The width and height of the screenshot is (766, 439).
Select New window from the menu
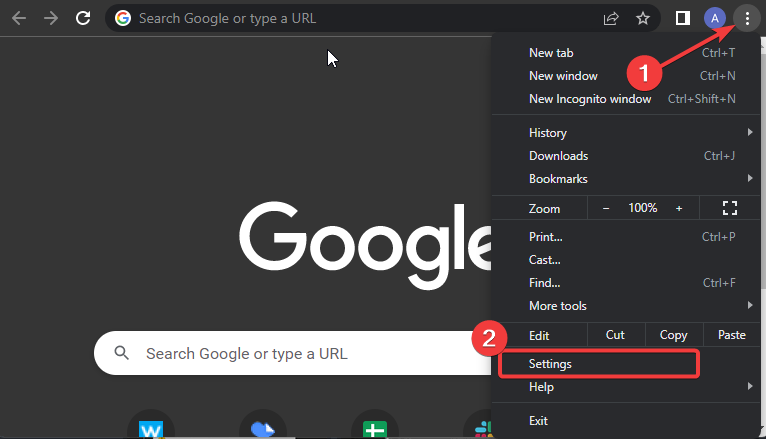click(628, 76)
